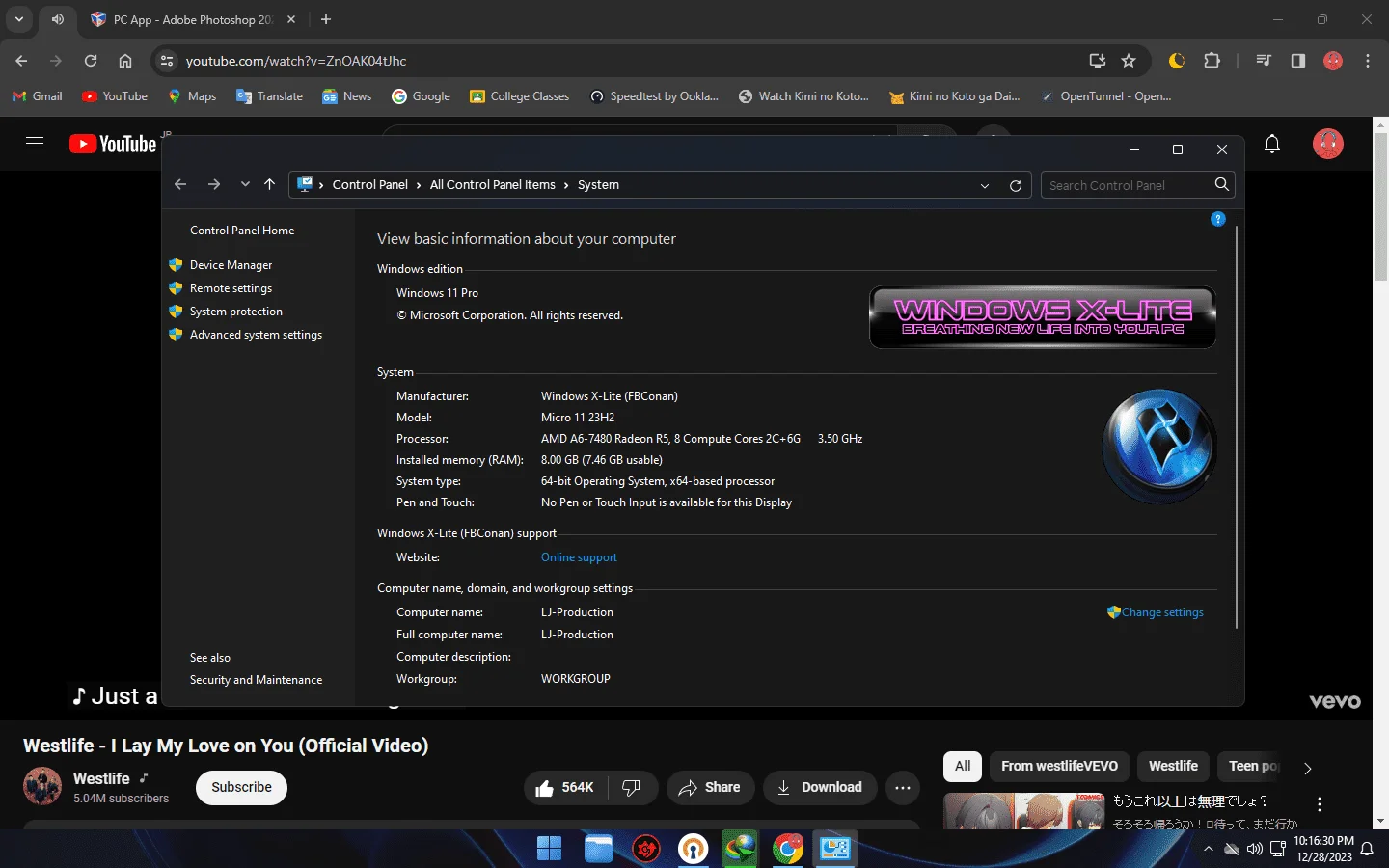Viewport: 1389px width, 868px height.
Task: Expand chevron after 'Control Panel' breadcrumb
Action: [x=419, y=185]
